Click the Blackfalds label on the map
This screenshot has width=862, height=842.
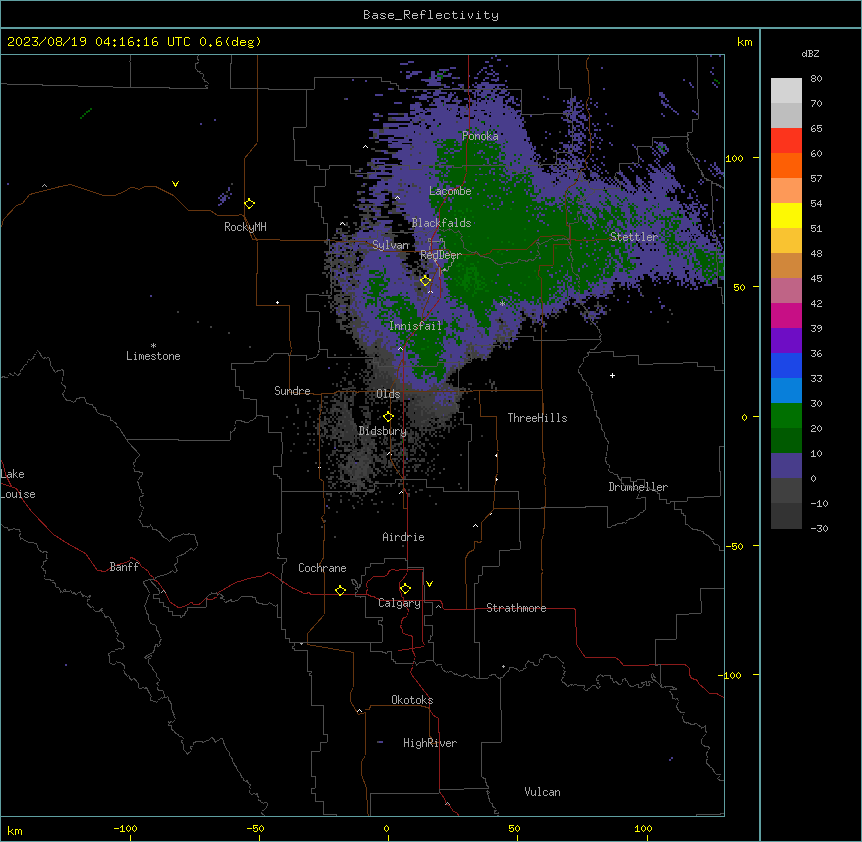pyautogui.click(x=441, y=223)
